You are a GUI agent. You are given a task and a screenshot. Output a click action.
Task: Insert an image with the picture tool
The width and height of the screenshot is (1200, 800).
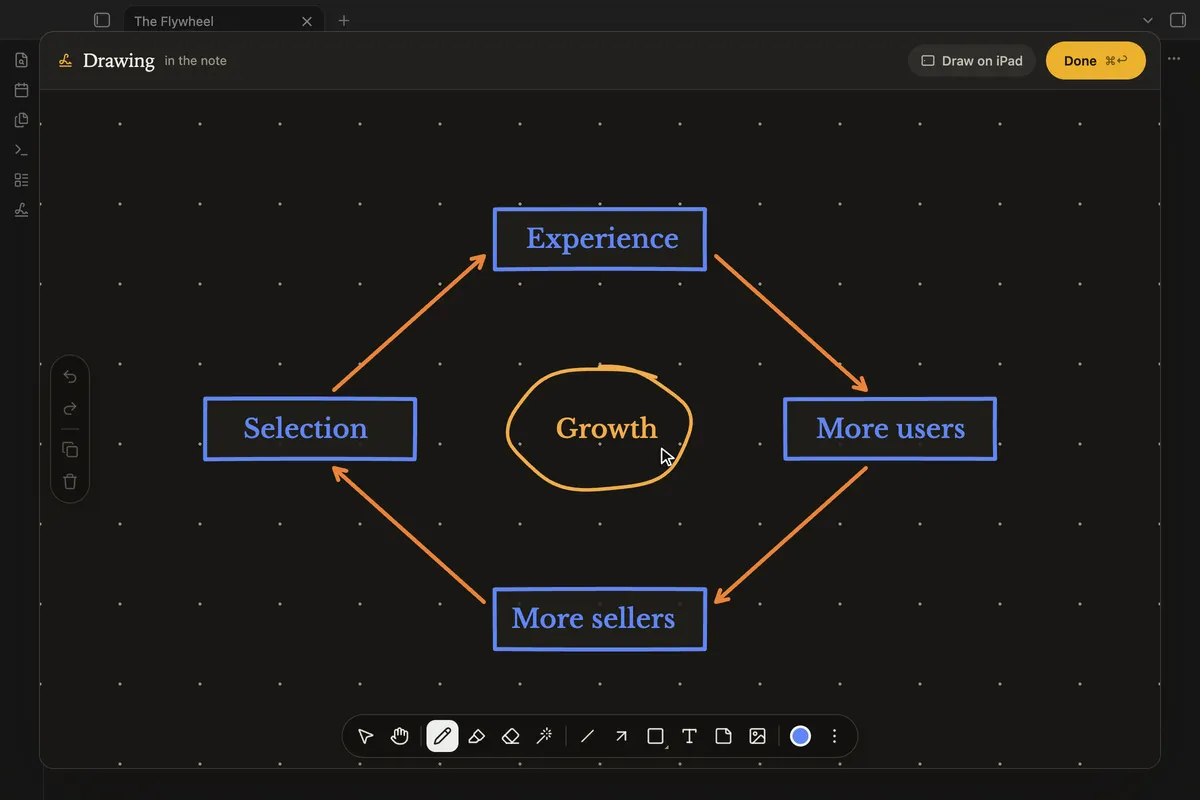point(757,736)
